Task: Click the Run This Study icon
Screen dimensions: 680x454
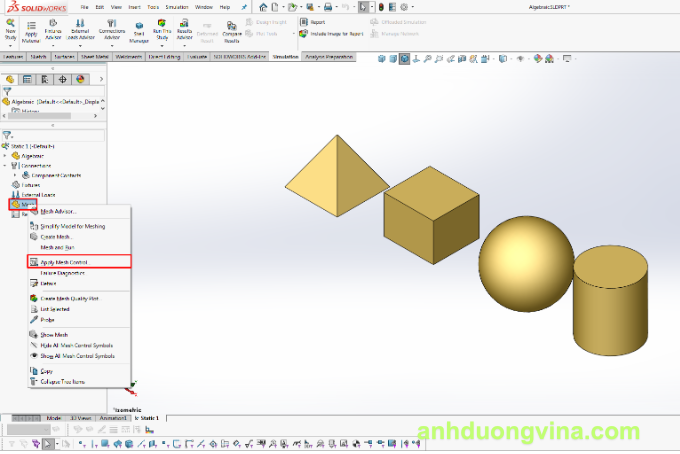Action: point(162,28)
